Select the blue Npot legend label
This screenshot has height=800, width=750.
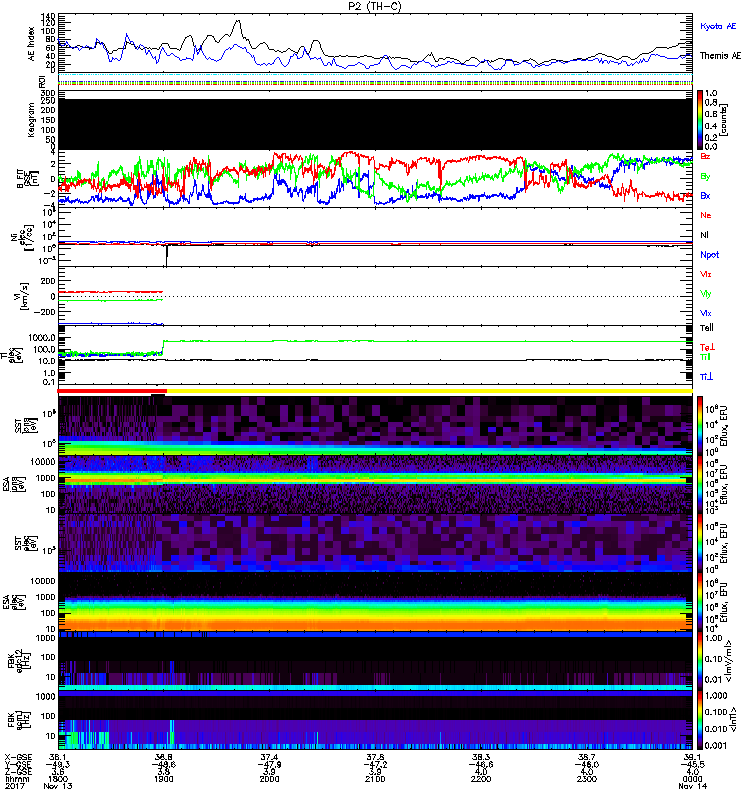click(x=710, y=255)
